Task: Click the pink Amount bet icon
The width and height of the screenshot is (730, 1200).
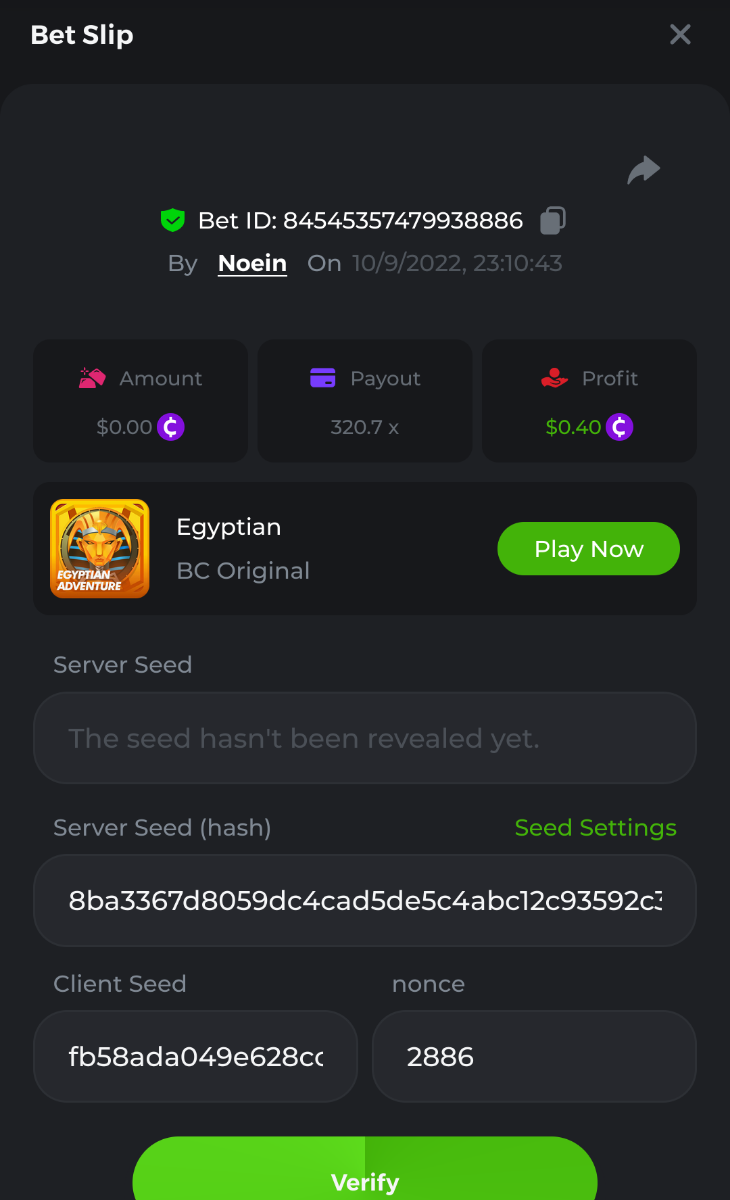Action: click(x=93, y=378)
